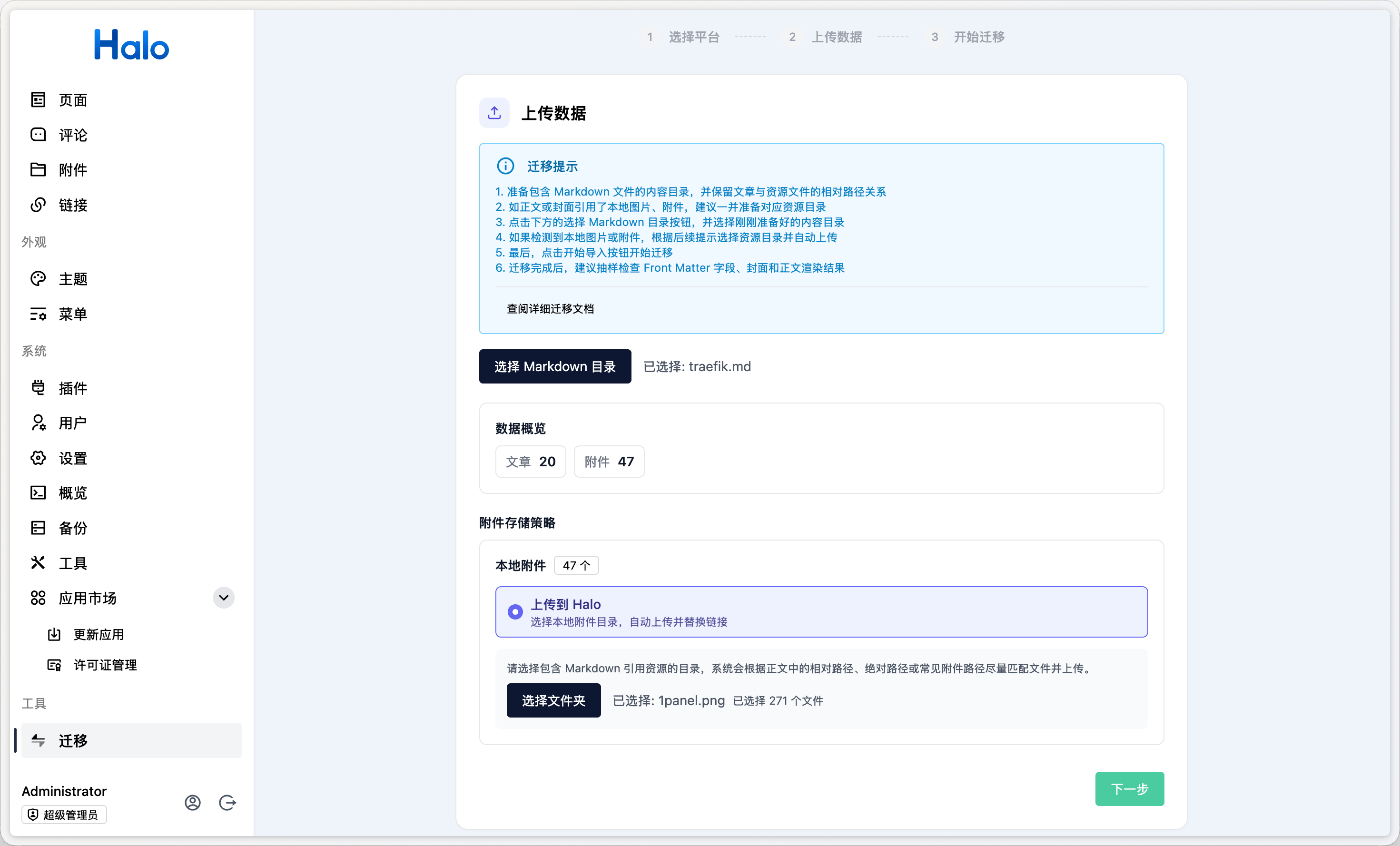Image resolution: width=1400 pixels, height=846 pixels.
Task: Click the 评论 comment icon
Action: (38, 135)
